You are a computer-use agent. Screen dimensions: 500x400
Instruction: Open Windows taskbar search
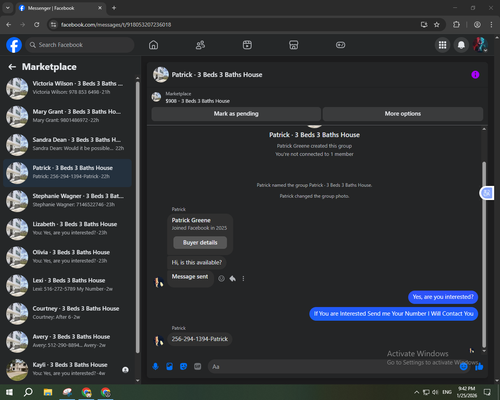point(28,392)
